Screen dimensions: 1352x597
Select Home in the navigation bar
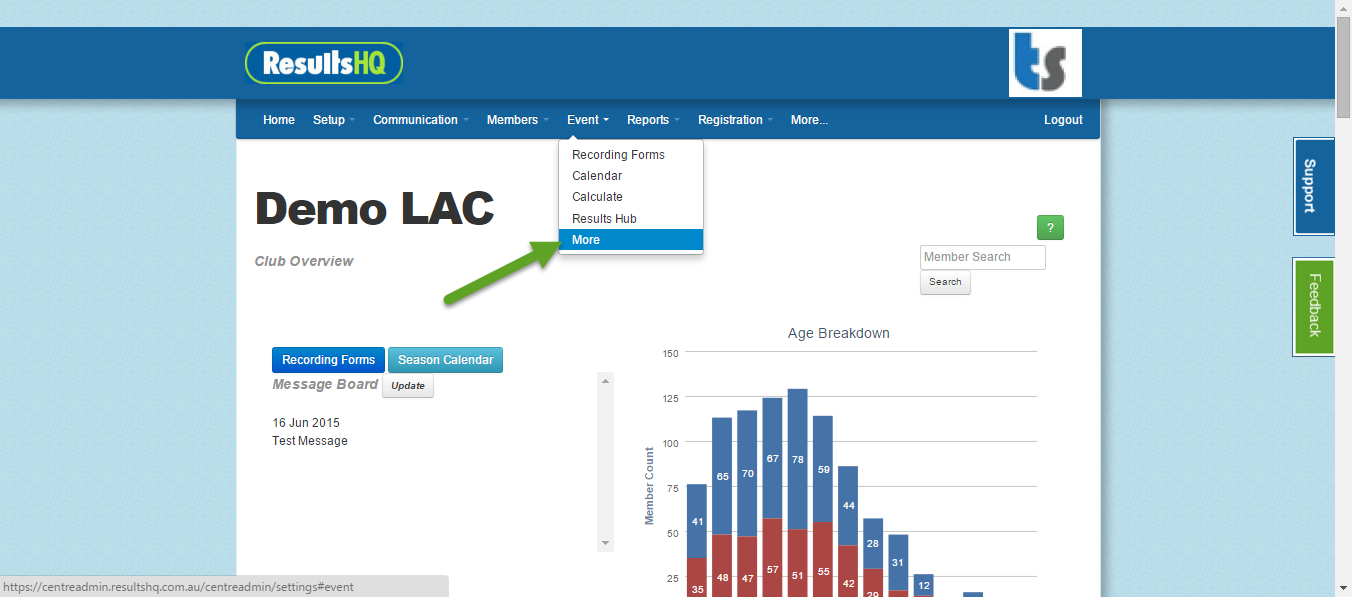coord(278,119)
